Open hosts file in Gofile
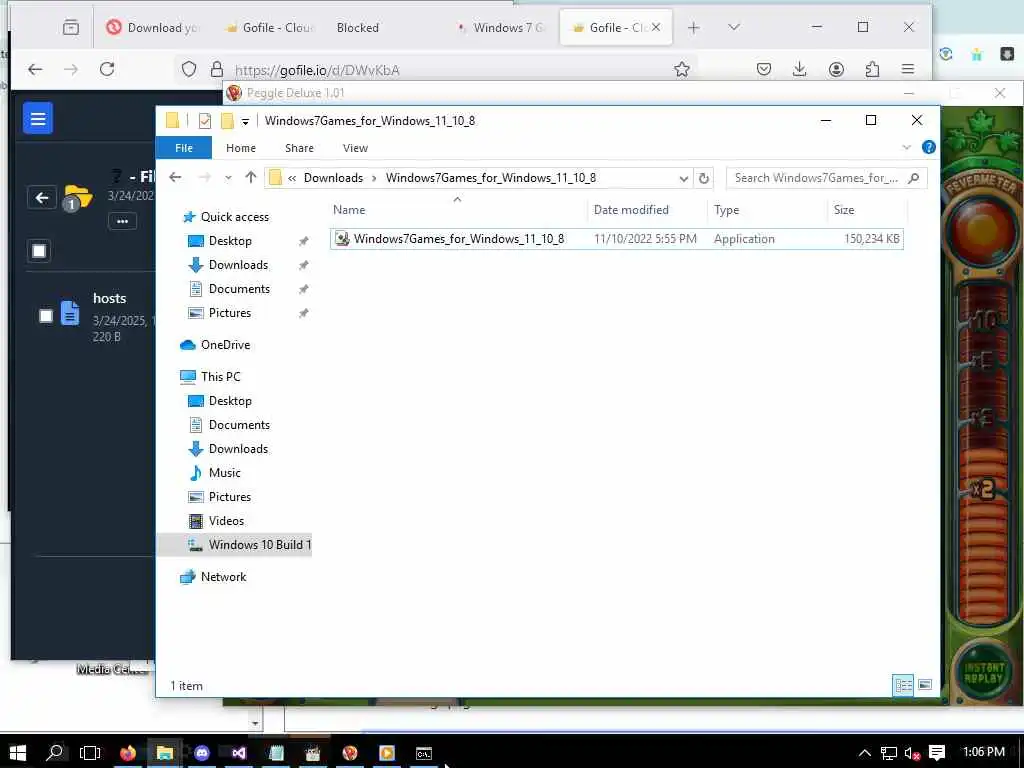 110,298
